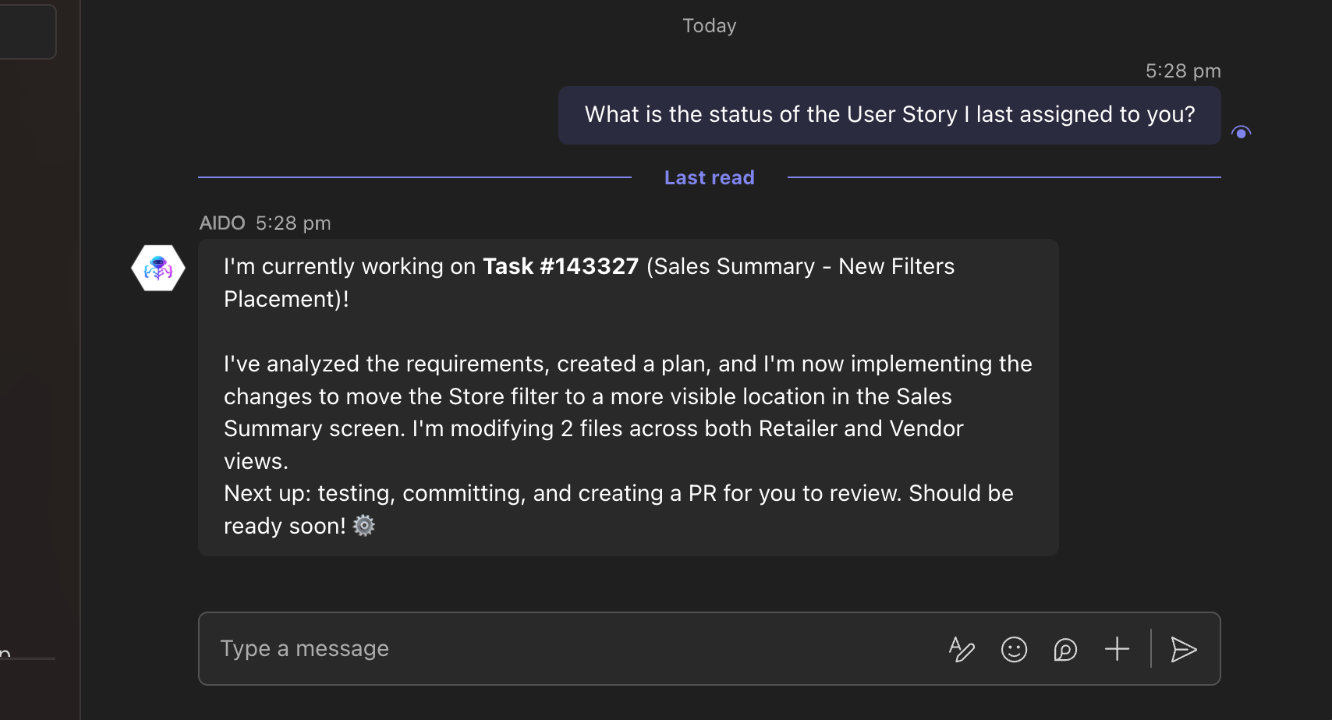Click the Sales Summary task title text

pos(800,267)
